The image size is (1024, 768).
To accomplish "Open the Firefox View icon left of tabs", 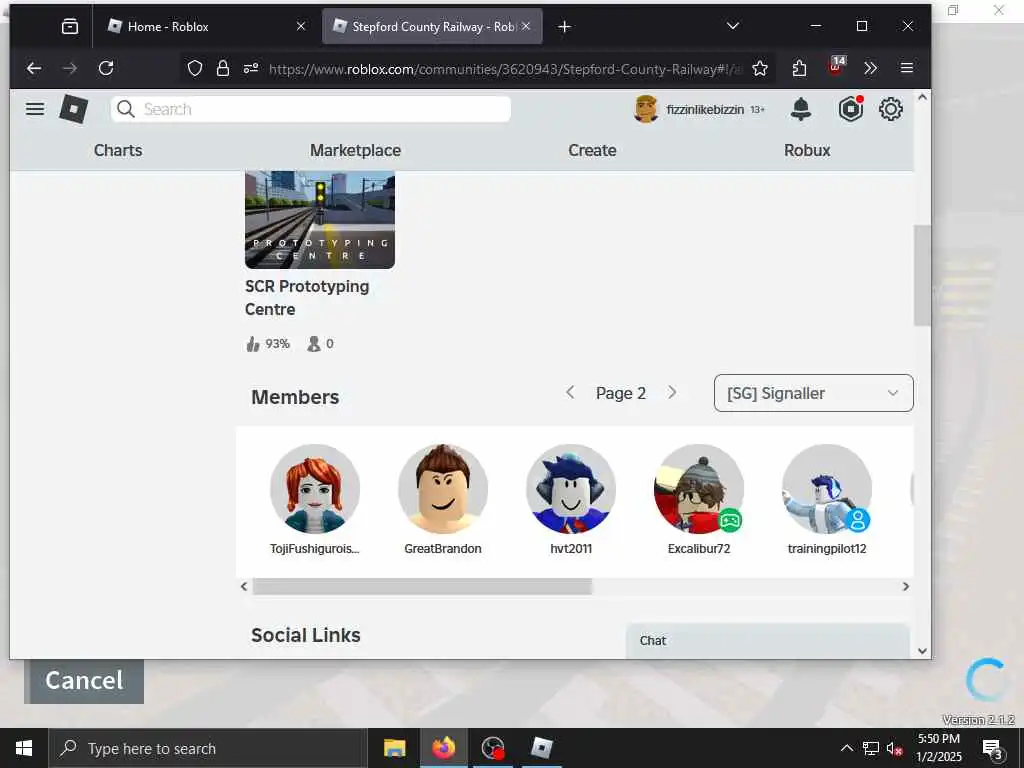I will (70, 27).
